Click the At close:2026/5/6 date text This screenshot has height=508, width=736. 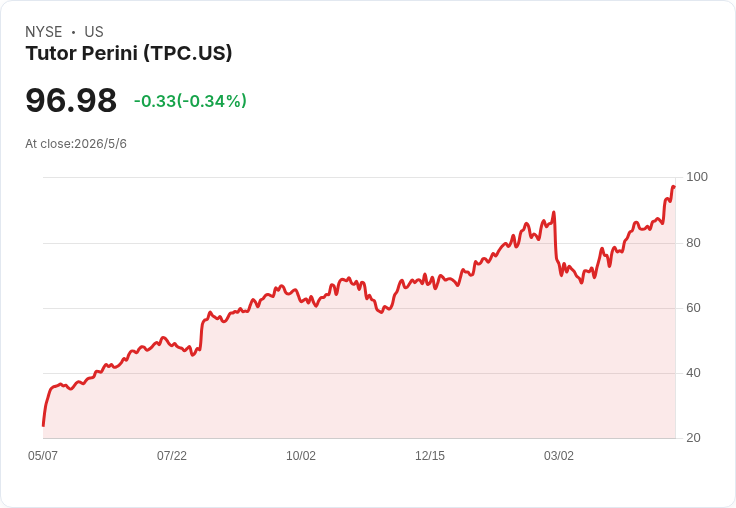pyautogui.click(x=76, y=144)
